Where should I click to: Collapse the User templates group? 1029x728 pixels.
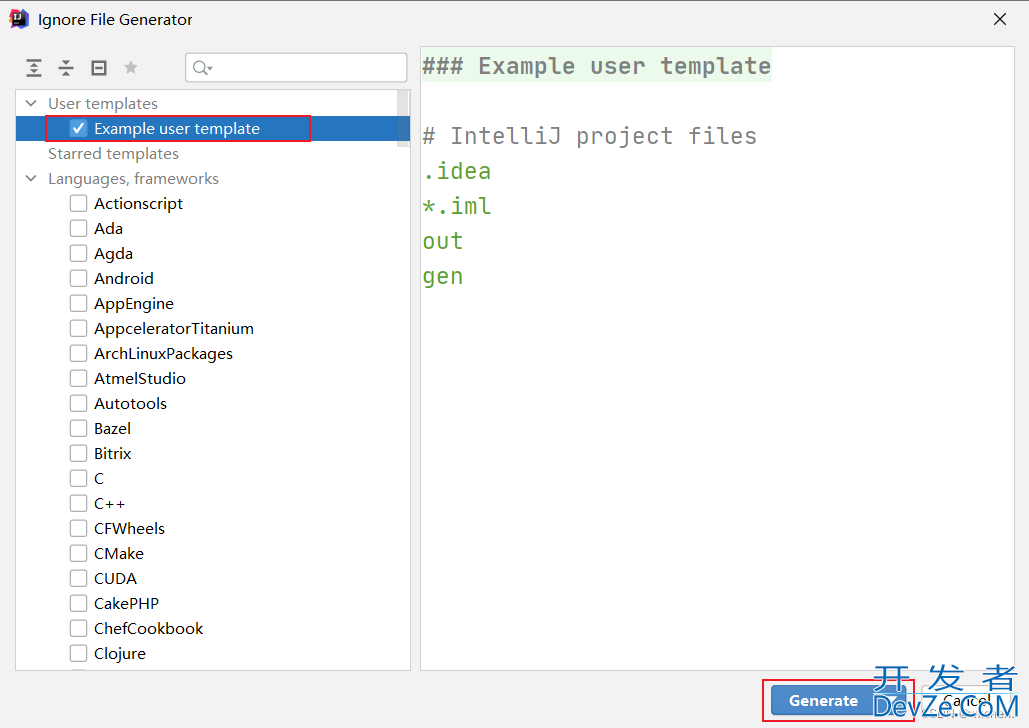[31, 103]
